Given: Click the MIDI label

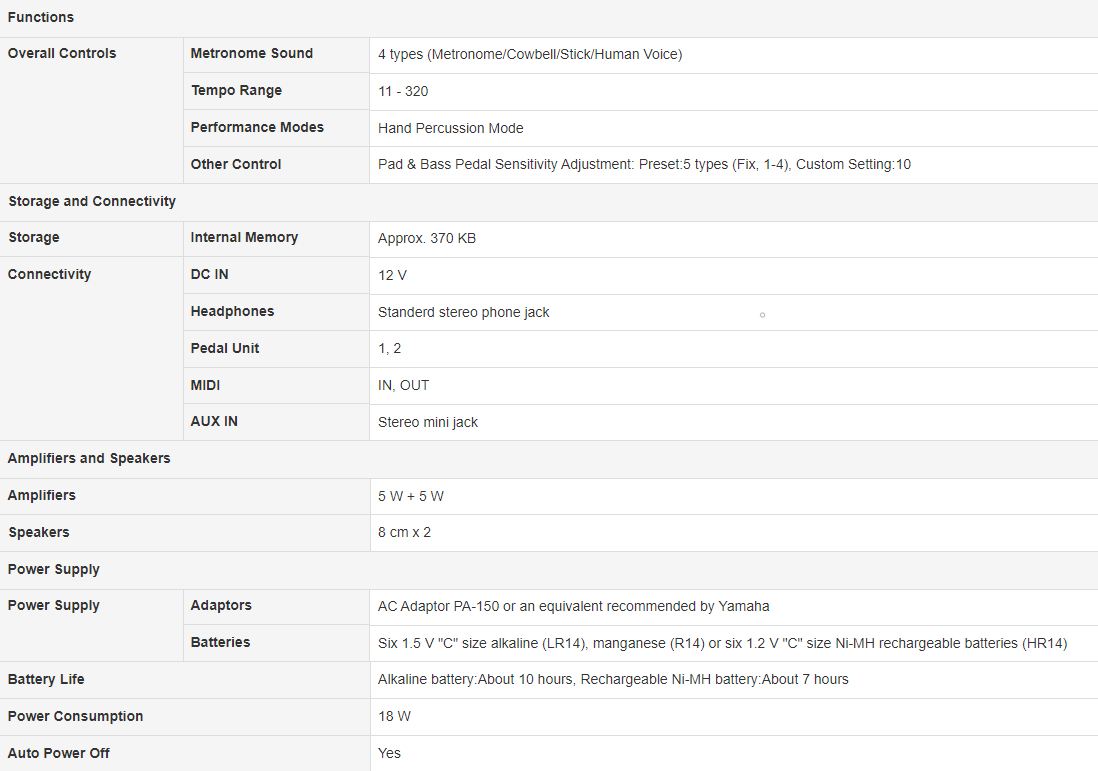Looking at the screenshot, I should pyautogui.click(x=205, y=385).
